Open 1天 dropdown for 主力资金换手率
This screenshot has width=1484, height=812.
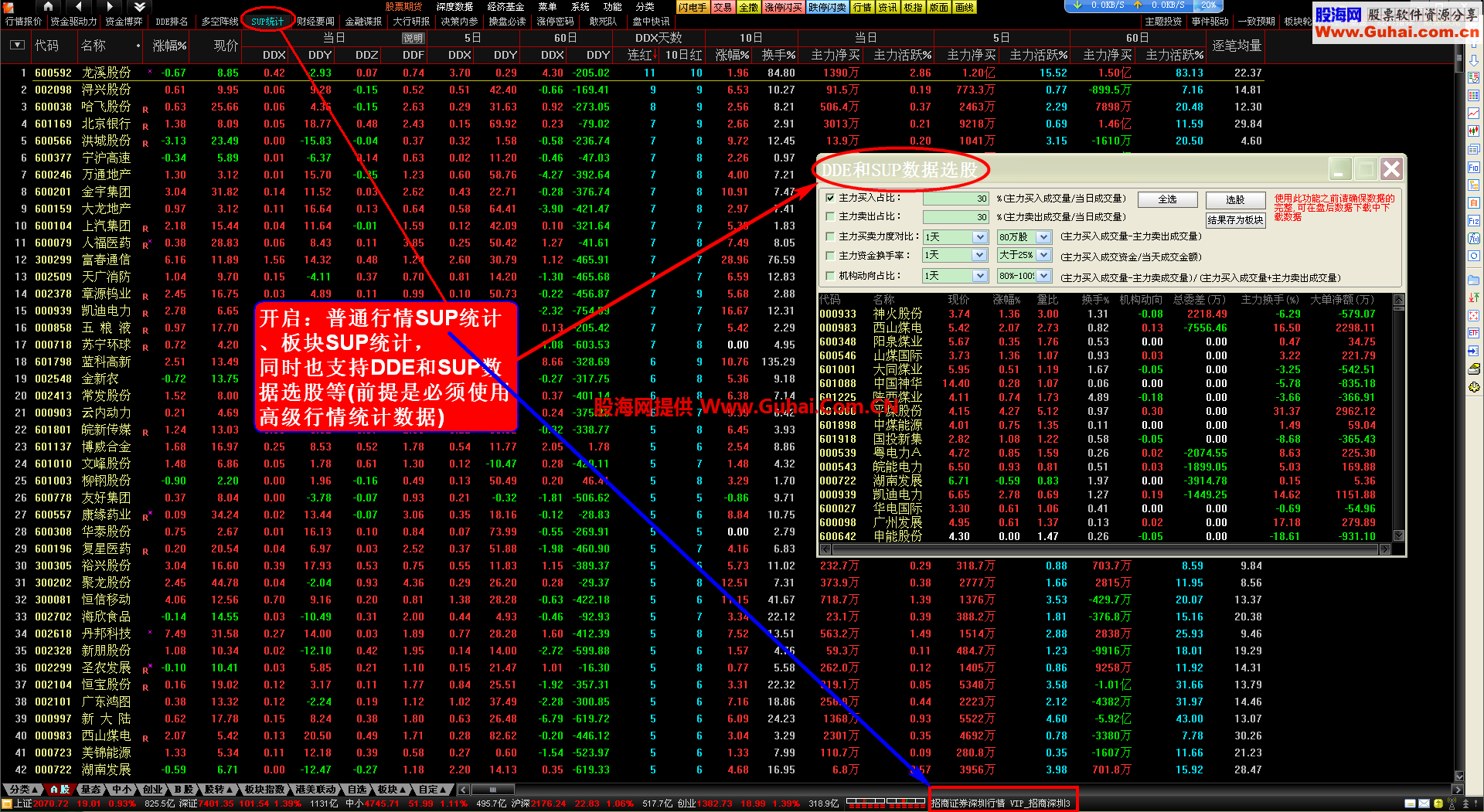955,255
